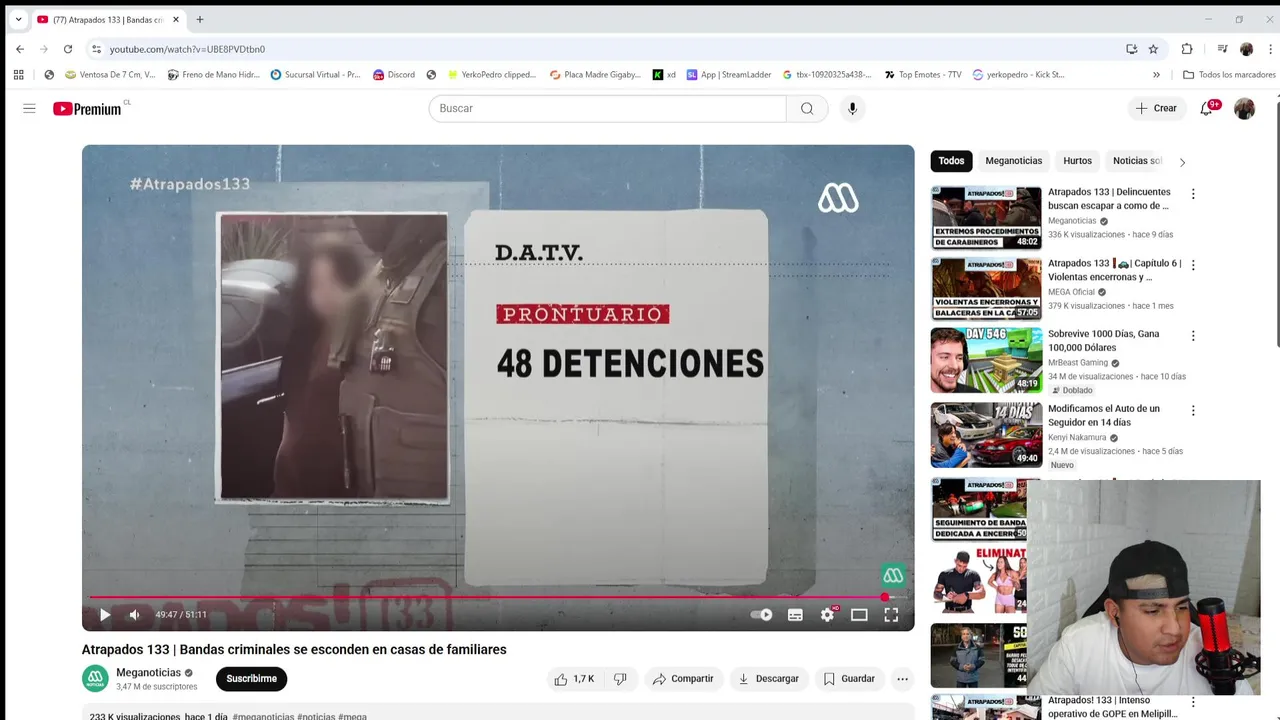
Task: Open options for Modificamos el Auto video
Action: coord(1192,411)
